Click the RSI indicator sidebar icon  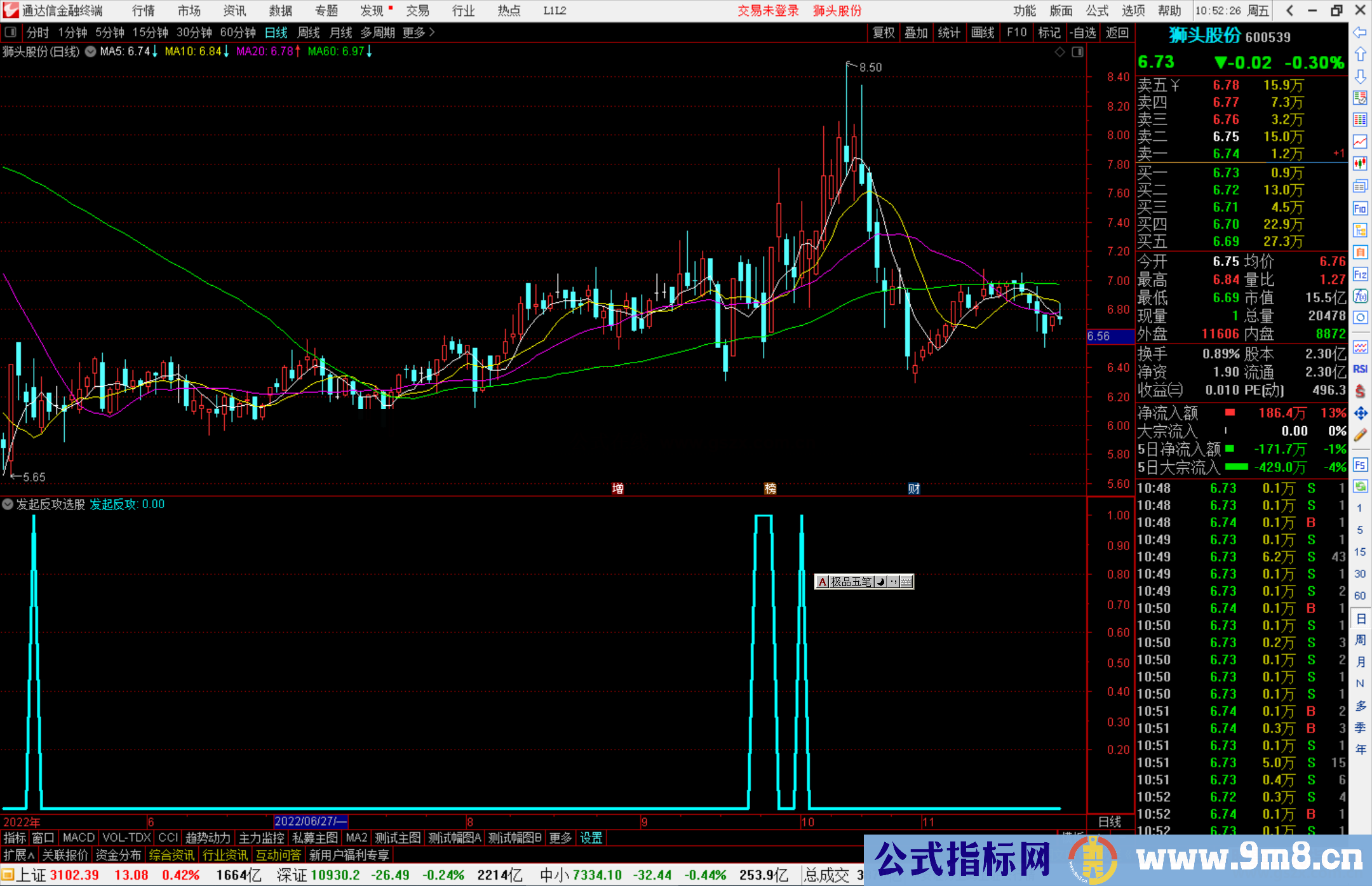tap(1360, 369)
